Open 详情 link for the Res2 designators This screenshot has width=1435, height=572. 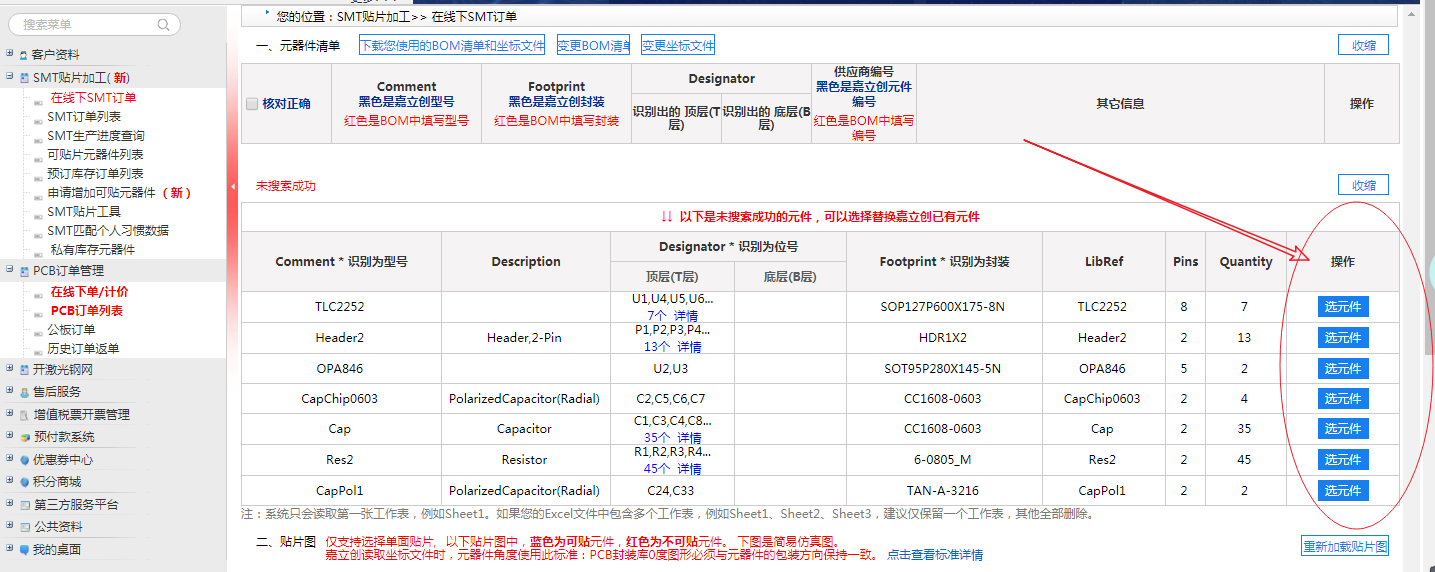point(687,469)
